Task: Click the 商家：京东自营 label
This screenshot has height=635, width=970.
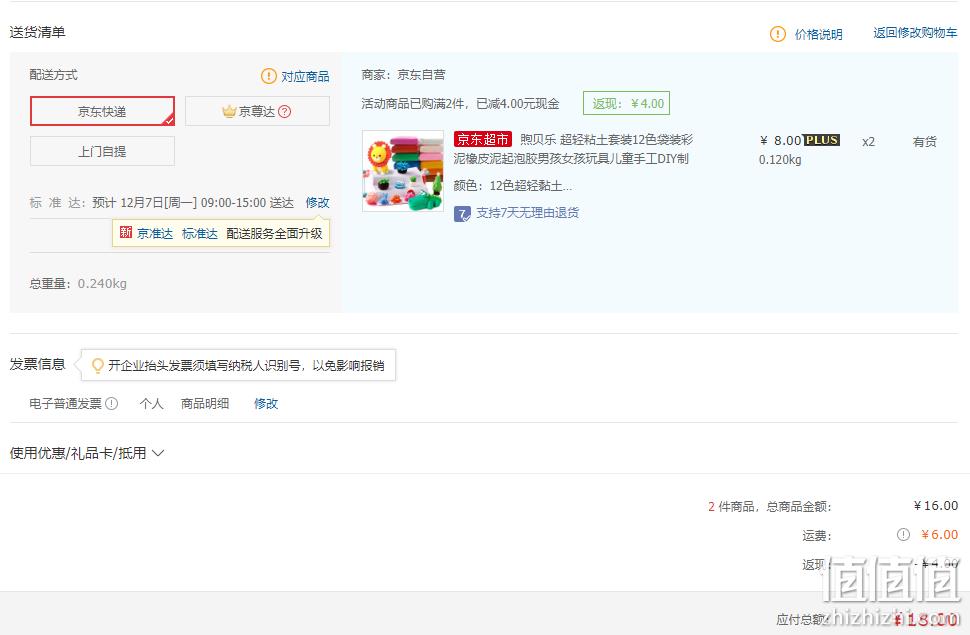Action: click(x=403, y=75)
